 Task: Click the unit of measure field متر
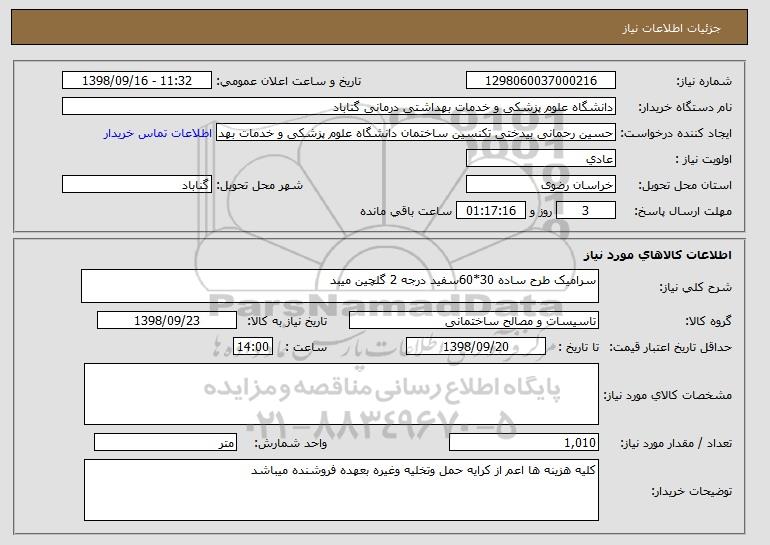point(165,442)
